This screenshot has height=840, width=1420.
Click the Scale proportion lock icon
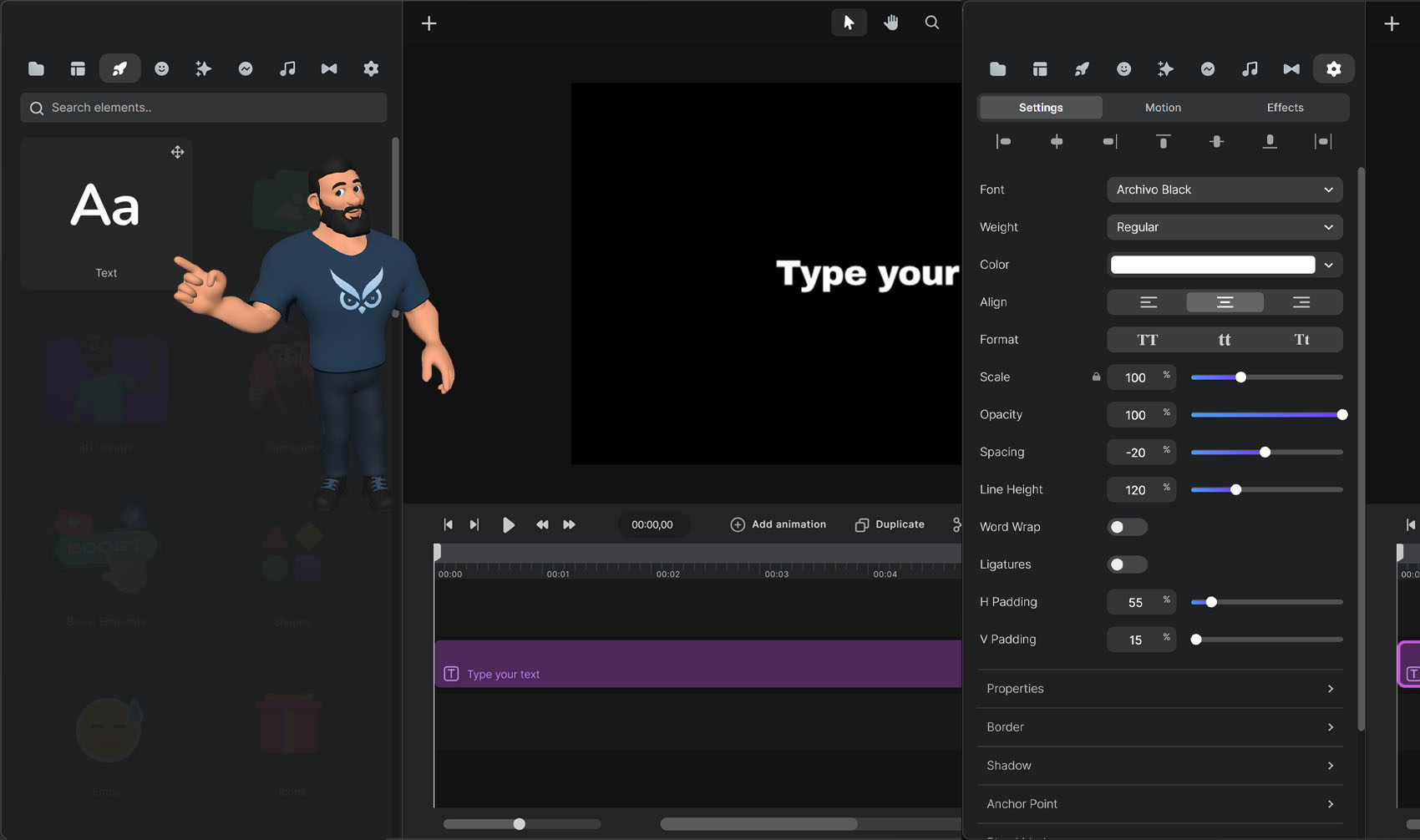point(1096,377)
